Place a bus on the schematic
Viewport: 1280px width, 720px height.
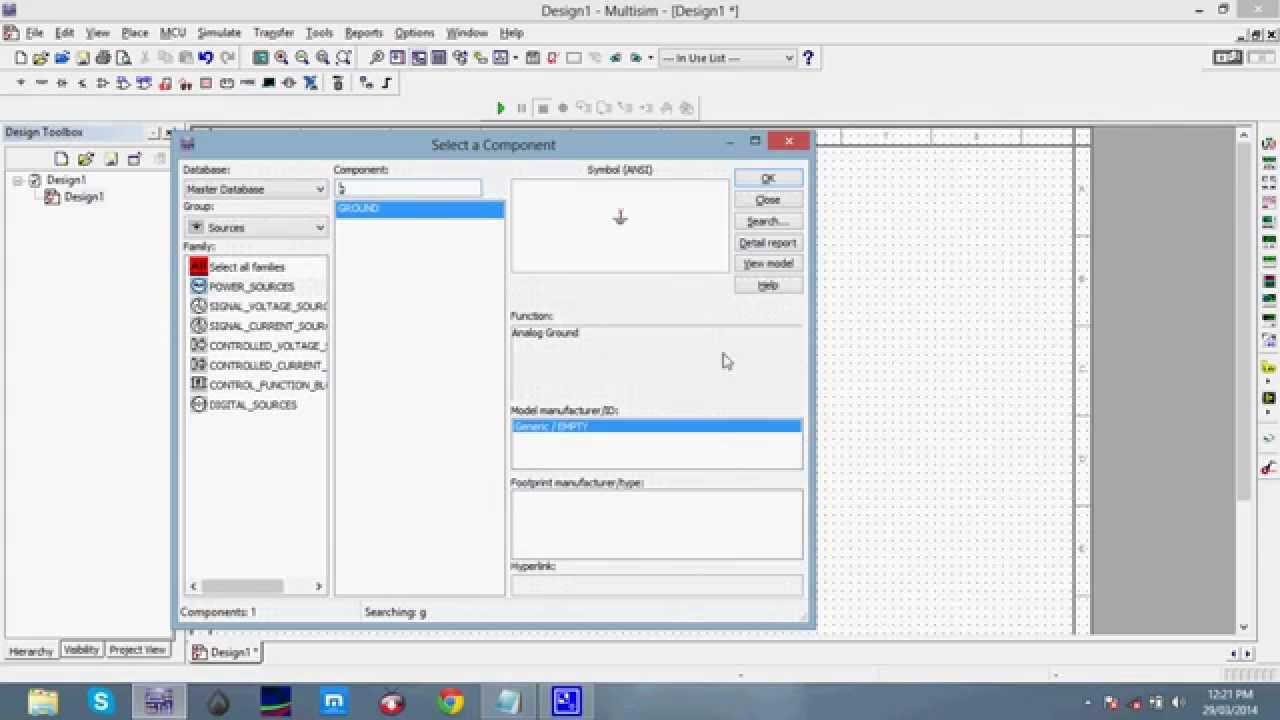tap(386, 83)
